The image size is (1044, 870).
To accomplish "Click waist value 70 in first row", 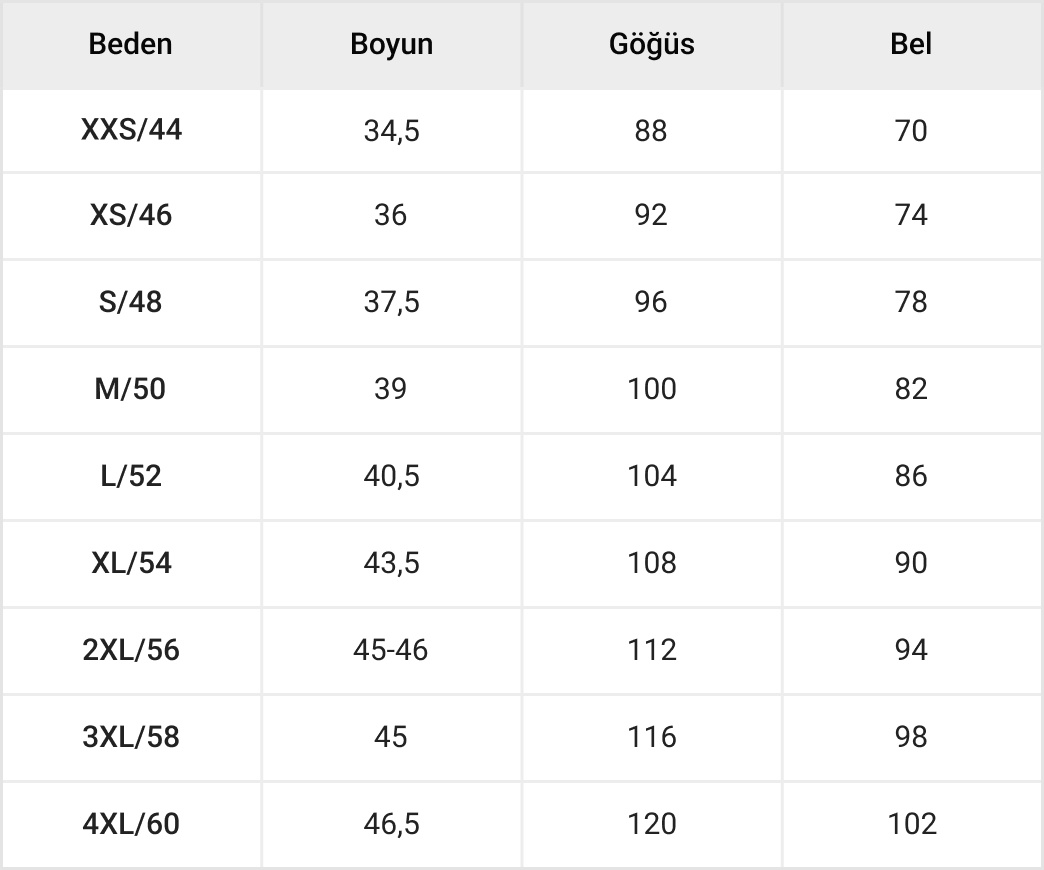I will (911, 131).
